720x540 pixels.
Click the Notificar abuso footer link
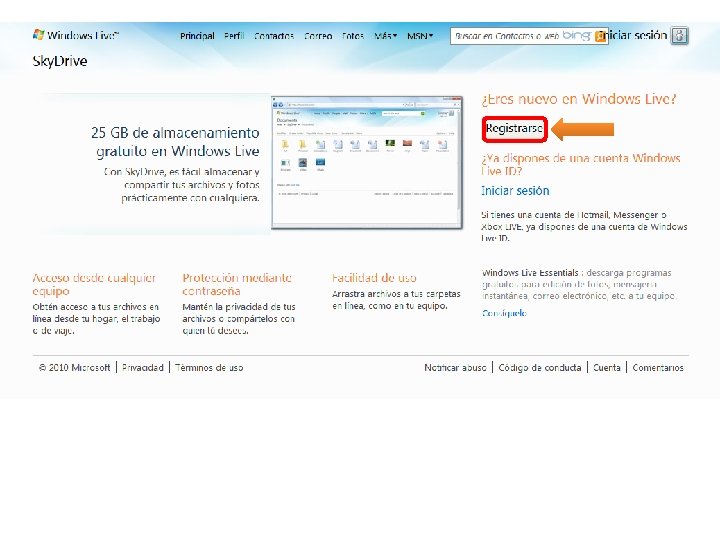click(455, 368)
